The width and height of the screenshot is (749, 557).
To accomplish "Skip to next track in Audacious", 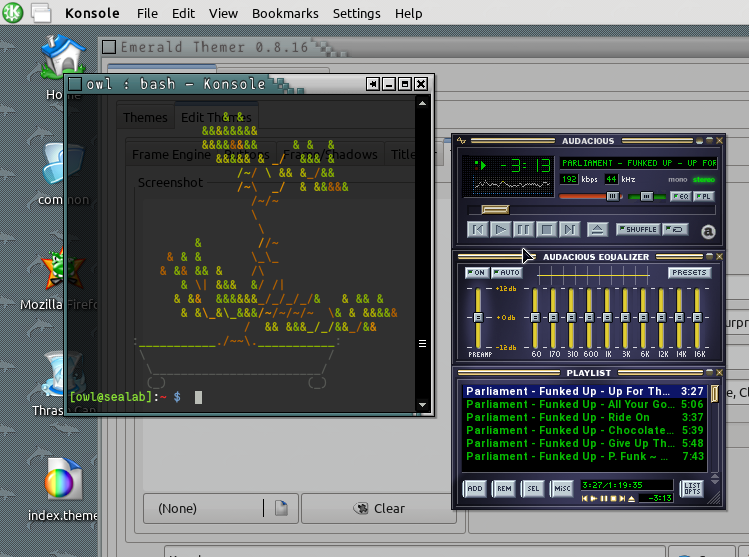I will [x=569, y=230].
